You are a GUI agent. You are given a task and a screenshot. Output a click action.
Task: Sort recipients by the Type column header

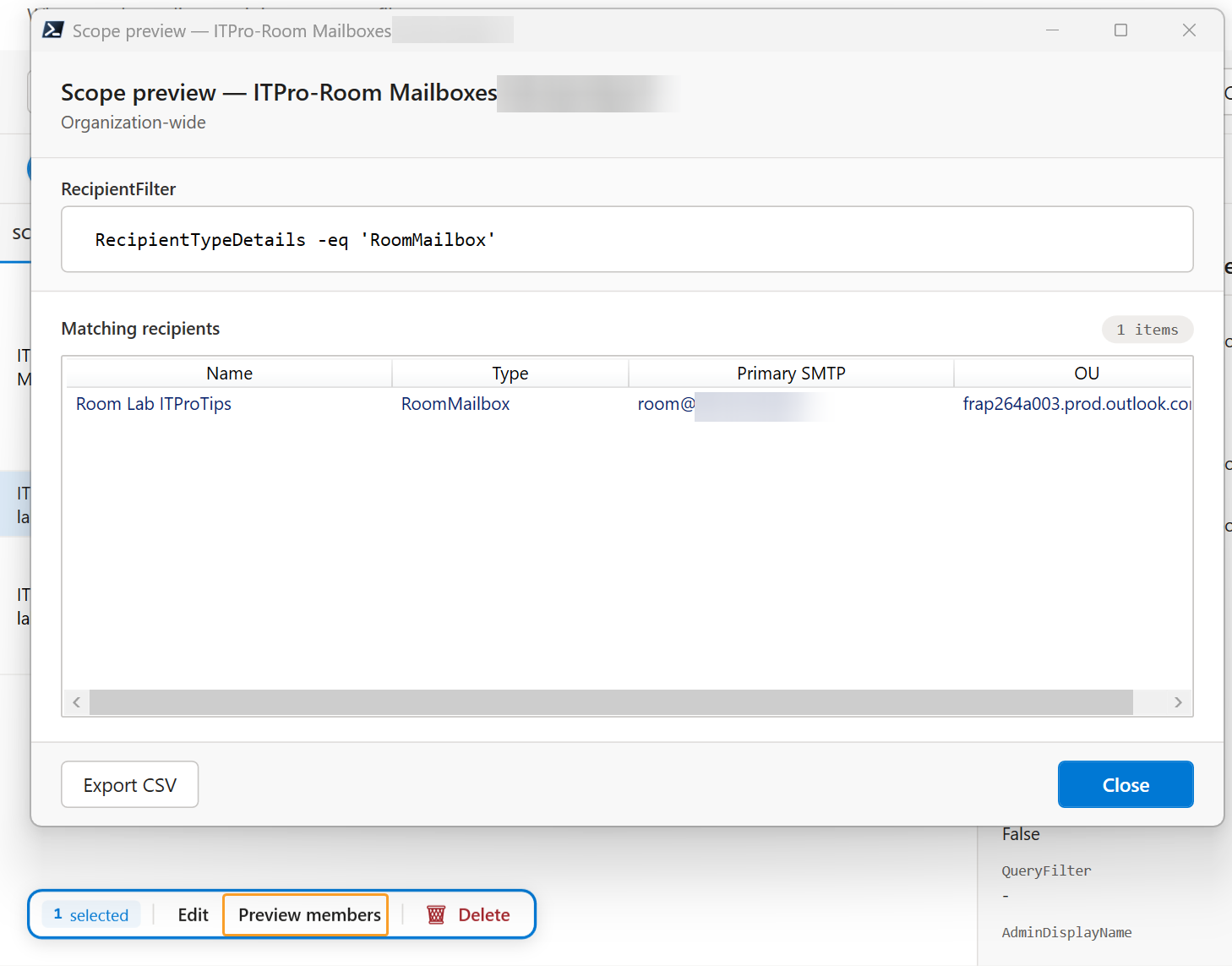[x=510, y=373]
